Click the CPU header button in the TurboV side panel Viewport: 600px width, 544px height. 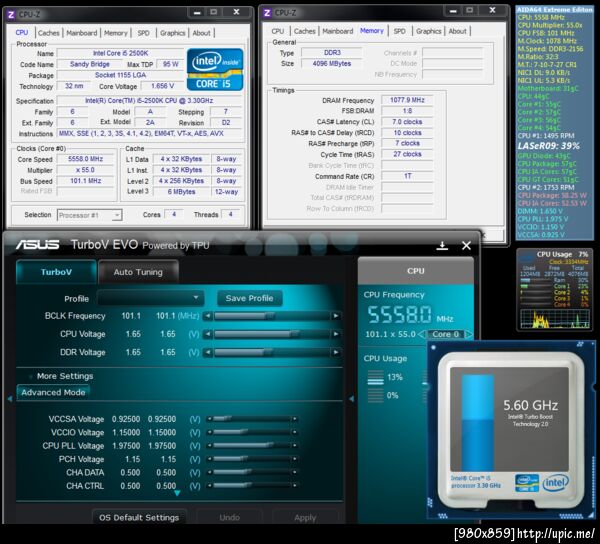416,271
